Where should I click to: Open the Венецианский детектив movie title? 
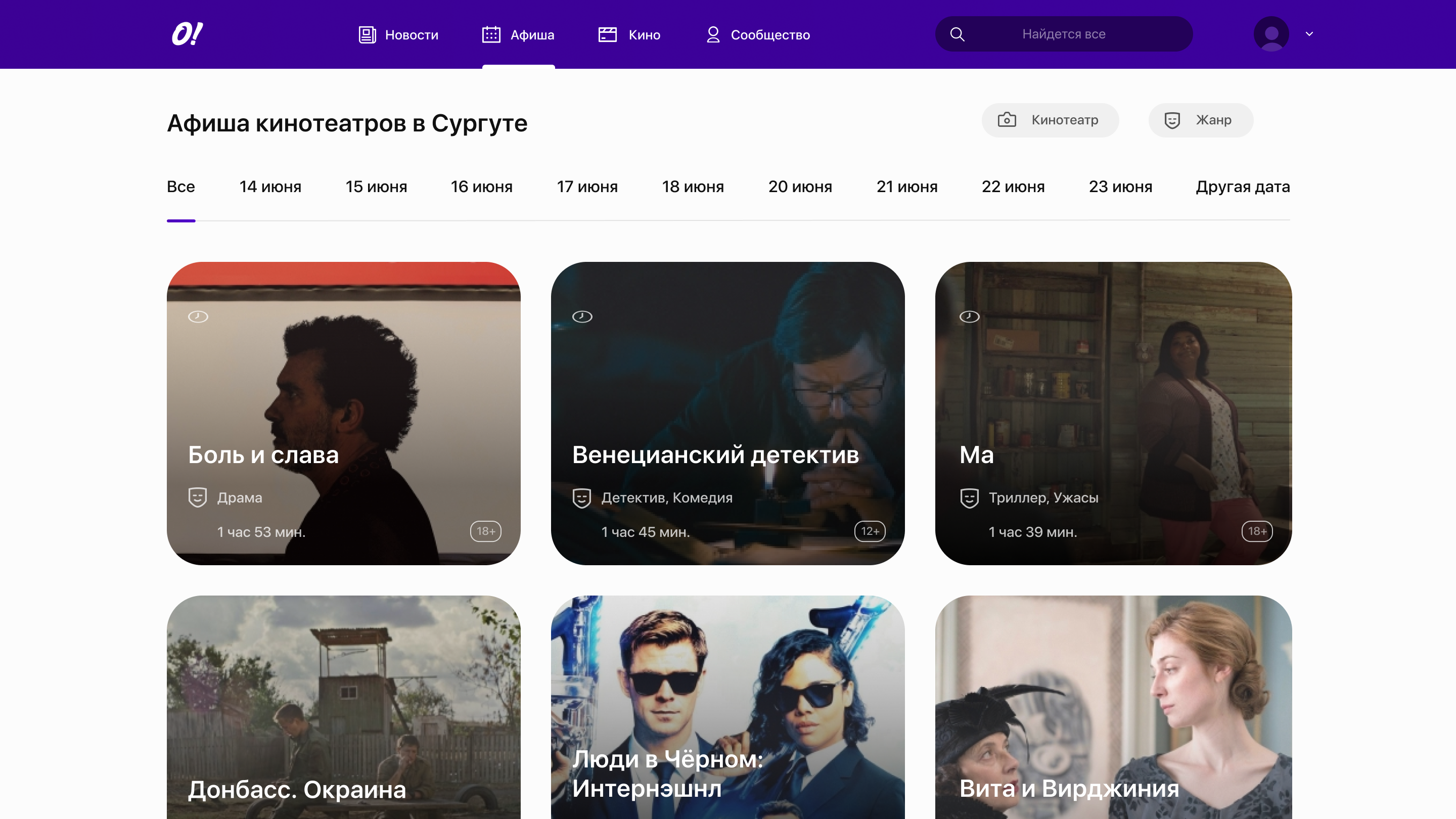pyautogui.click(x=715, y=455)
